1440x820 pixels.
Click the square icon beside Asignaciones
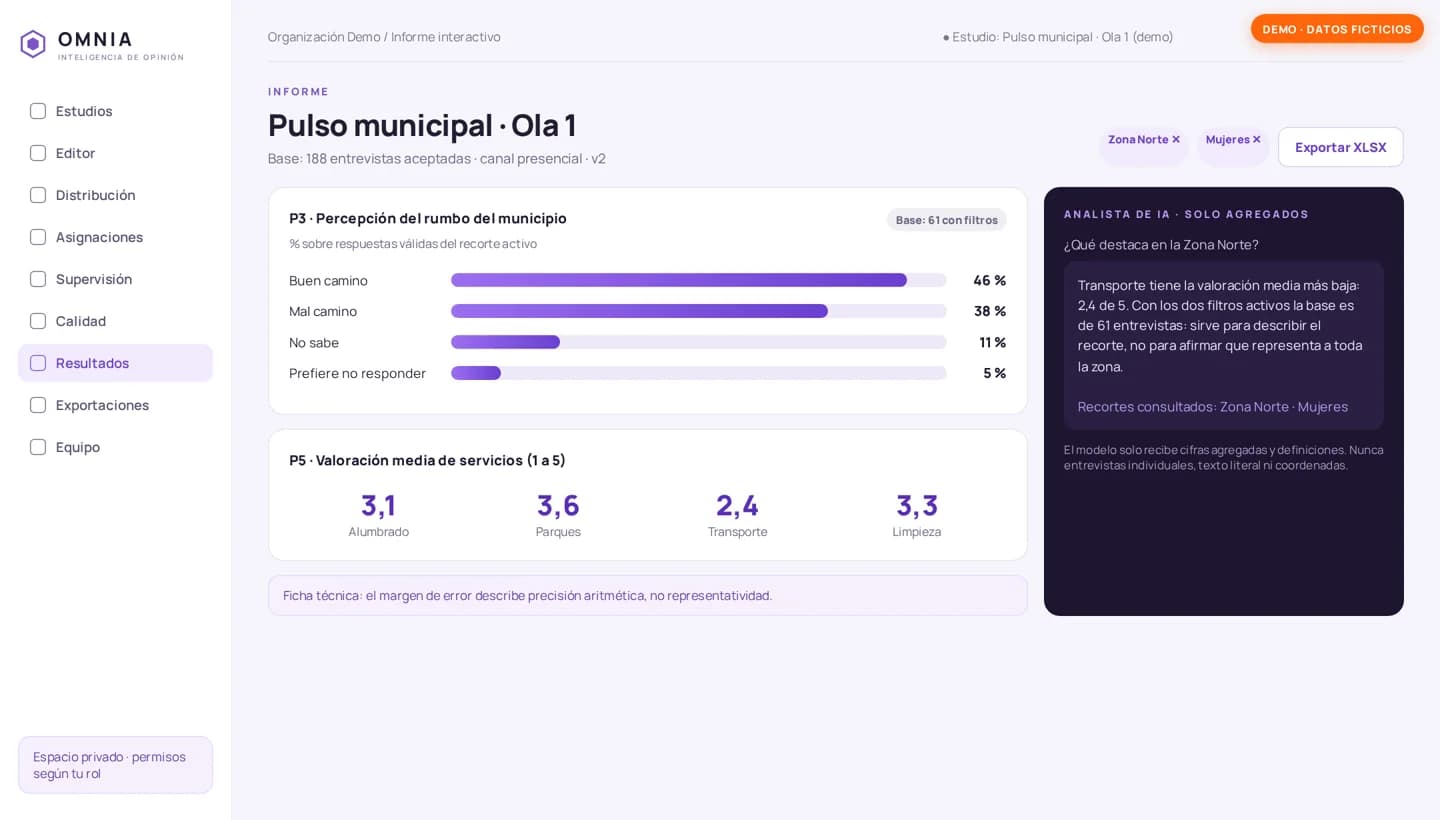38,237
